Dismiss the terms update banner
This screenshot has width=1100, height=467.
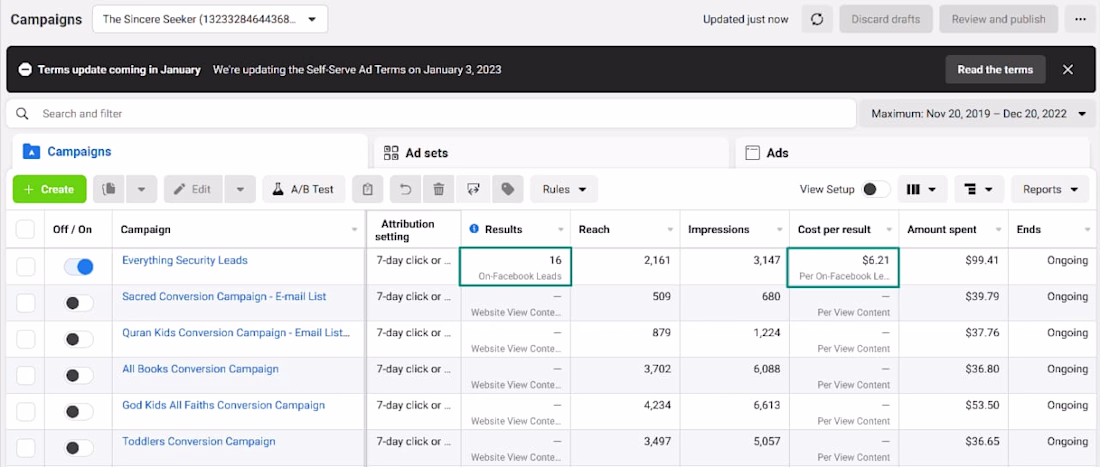[x=1068, y=69]
